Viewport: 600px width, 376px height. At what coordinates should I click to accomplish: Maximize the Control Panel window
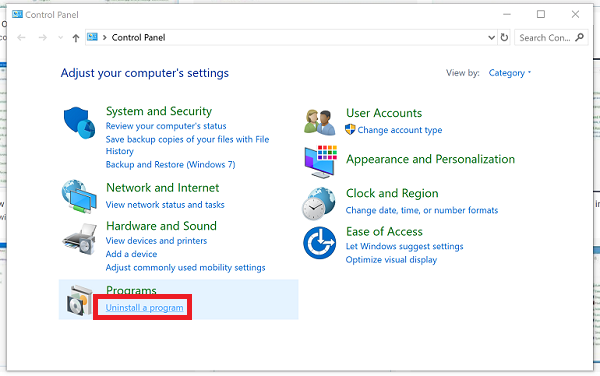(x=541, y=15)
